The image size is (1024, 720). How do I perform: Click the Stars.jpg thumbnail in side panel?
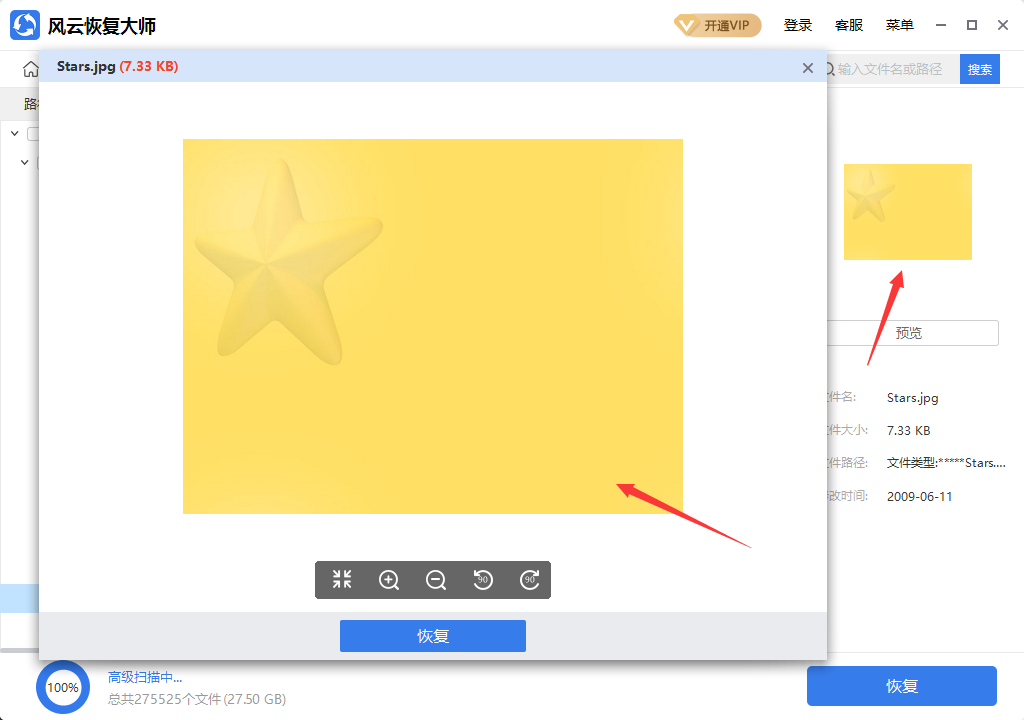pos(907,211)
